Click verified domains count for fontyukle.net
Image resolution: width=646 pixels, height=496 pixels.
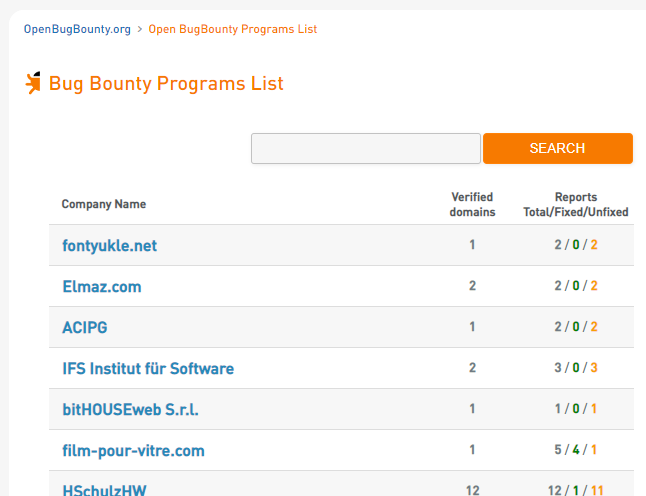click(473, 245)
